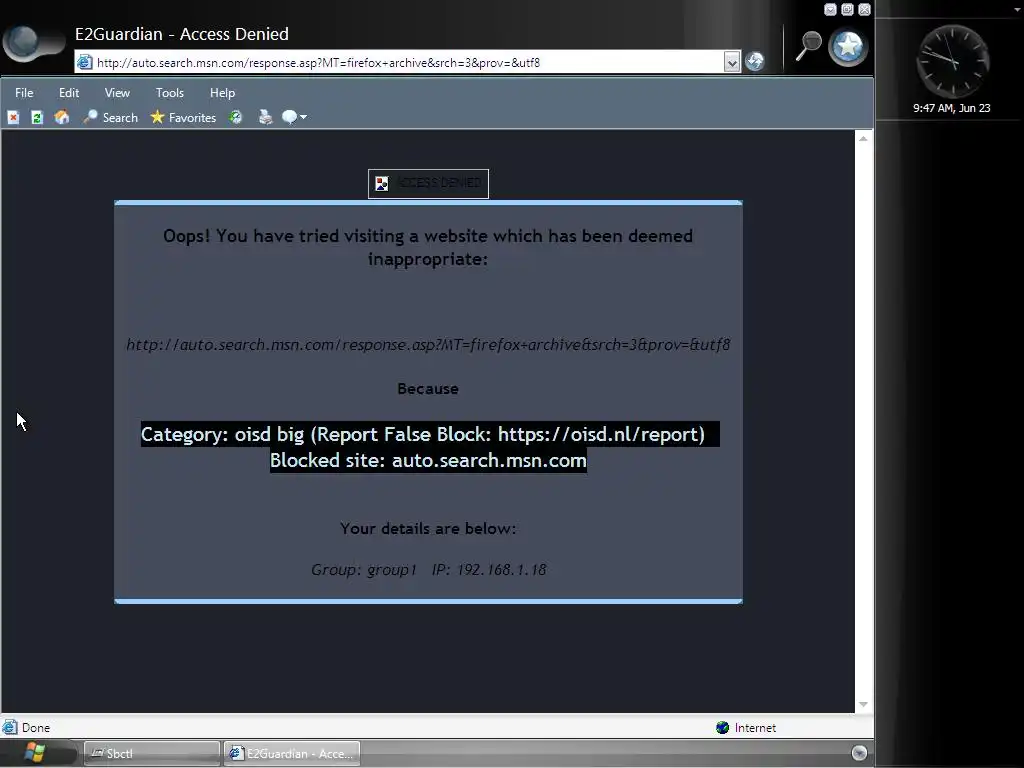Click the back navigation orb
Viewport: 1024px width, 768px height.
(25, 42)
